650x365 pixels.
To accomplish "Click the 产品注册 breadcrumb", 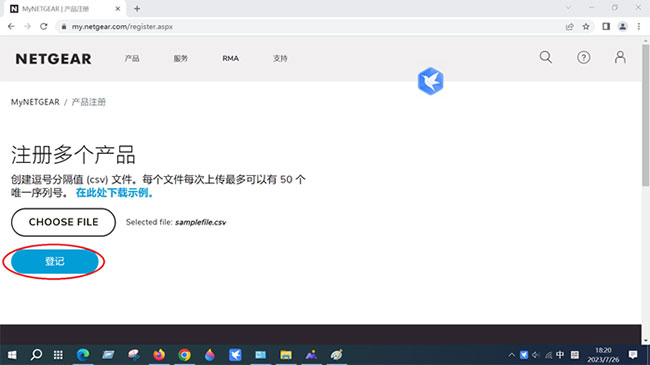I will (89, 102).
